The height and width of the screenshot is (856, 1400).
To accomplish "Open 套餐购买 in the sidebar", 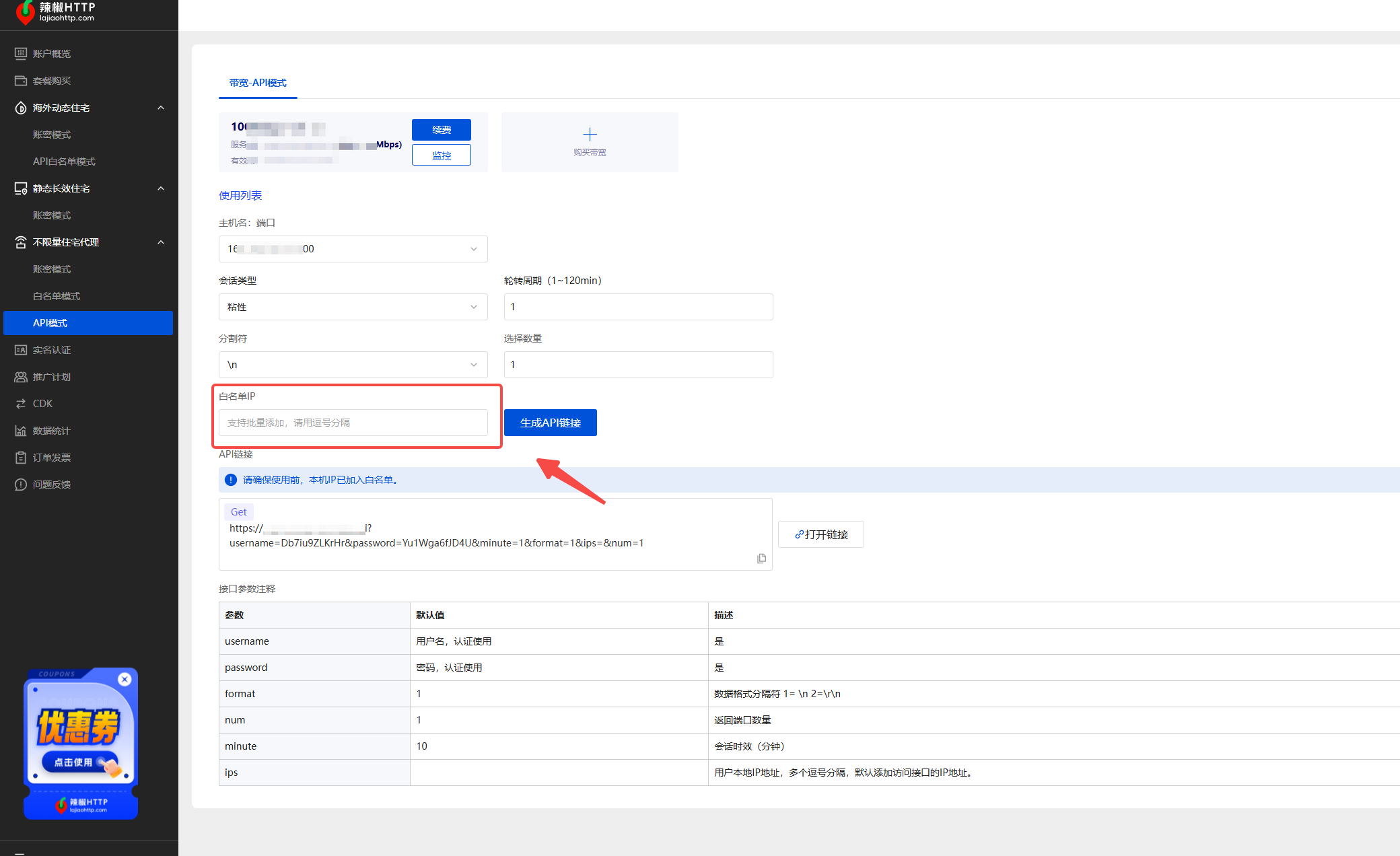I will (x=52, y=81).
